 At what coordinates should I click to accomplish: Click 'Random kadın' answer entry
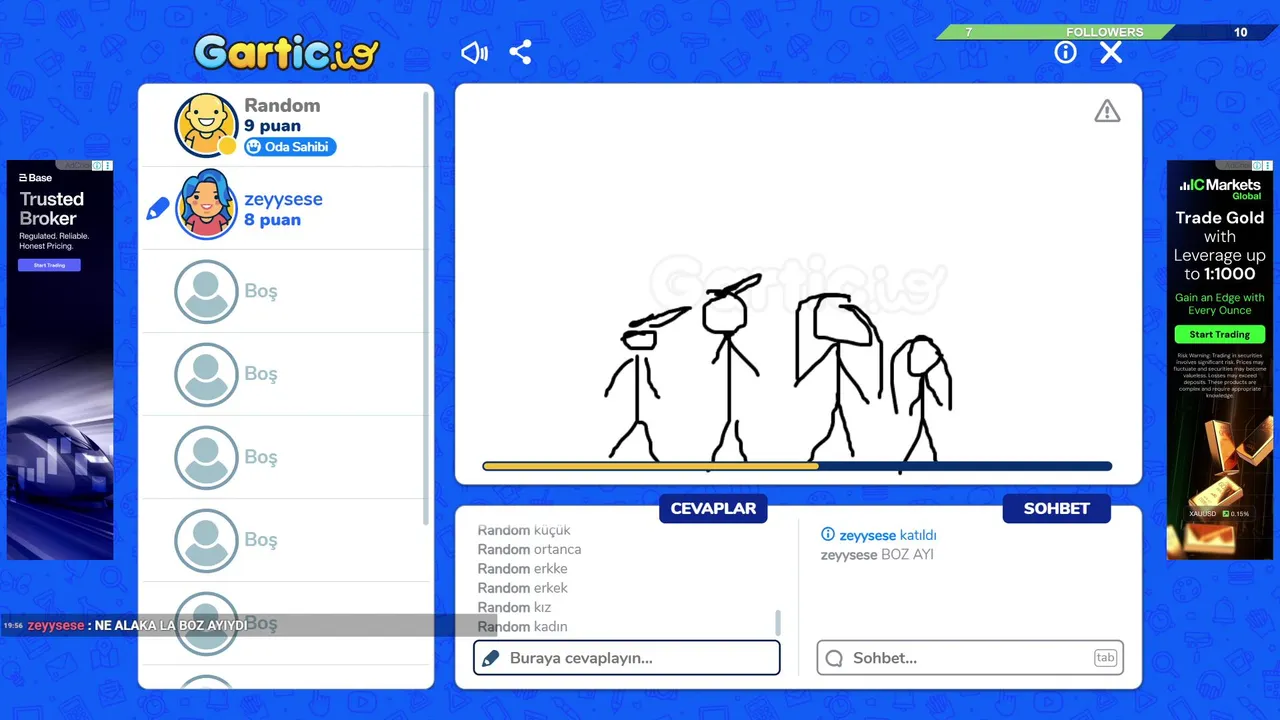tap(522, 627)
